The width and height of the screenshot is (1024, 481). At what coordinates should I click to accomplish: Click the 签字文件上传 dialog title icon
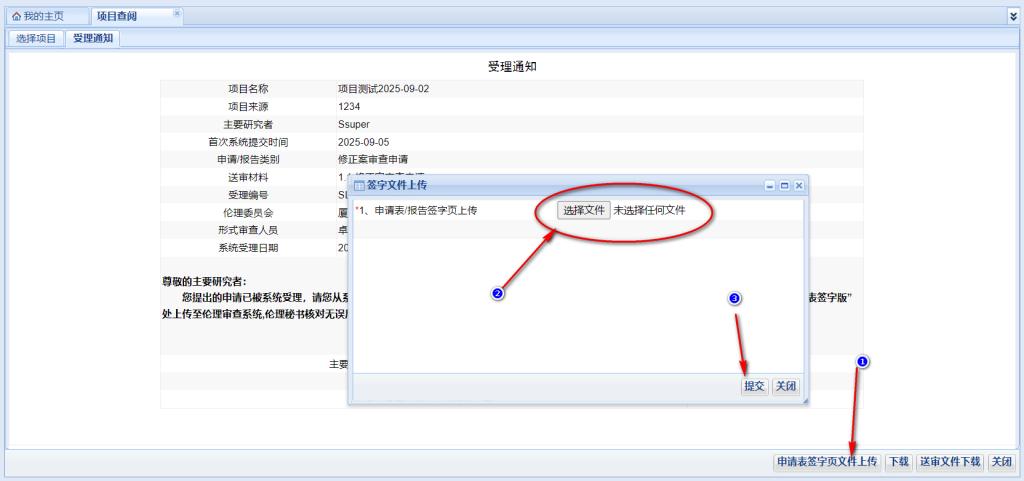pos(359,185)
